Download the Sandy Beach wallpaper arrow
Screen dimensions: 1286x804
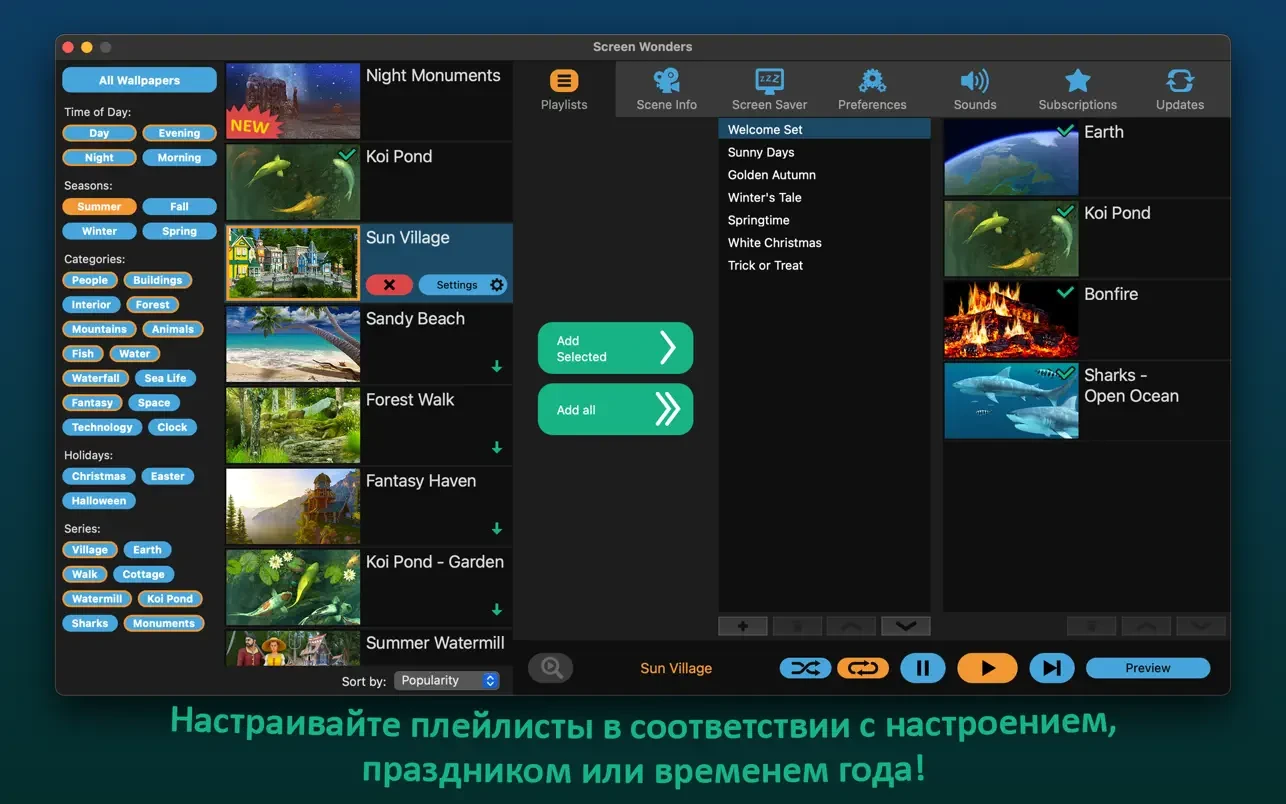(x=497, y=367)
